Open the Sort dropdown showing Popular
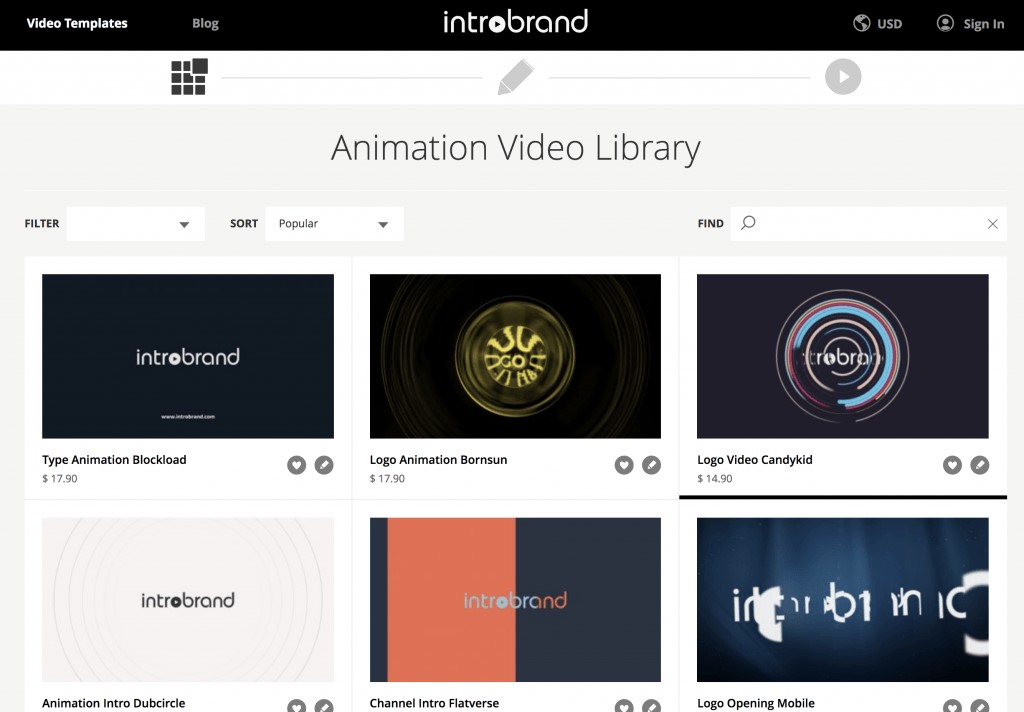This screenshot has width=1024, height=712. click(x=334, y=224)
